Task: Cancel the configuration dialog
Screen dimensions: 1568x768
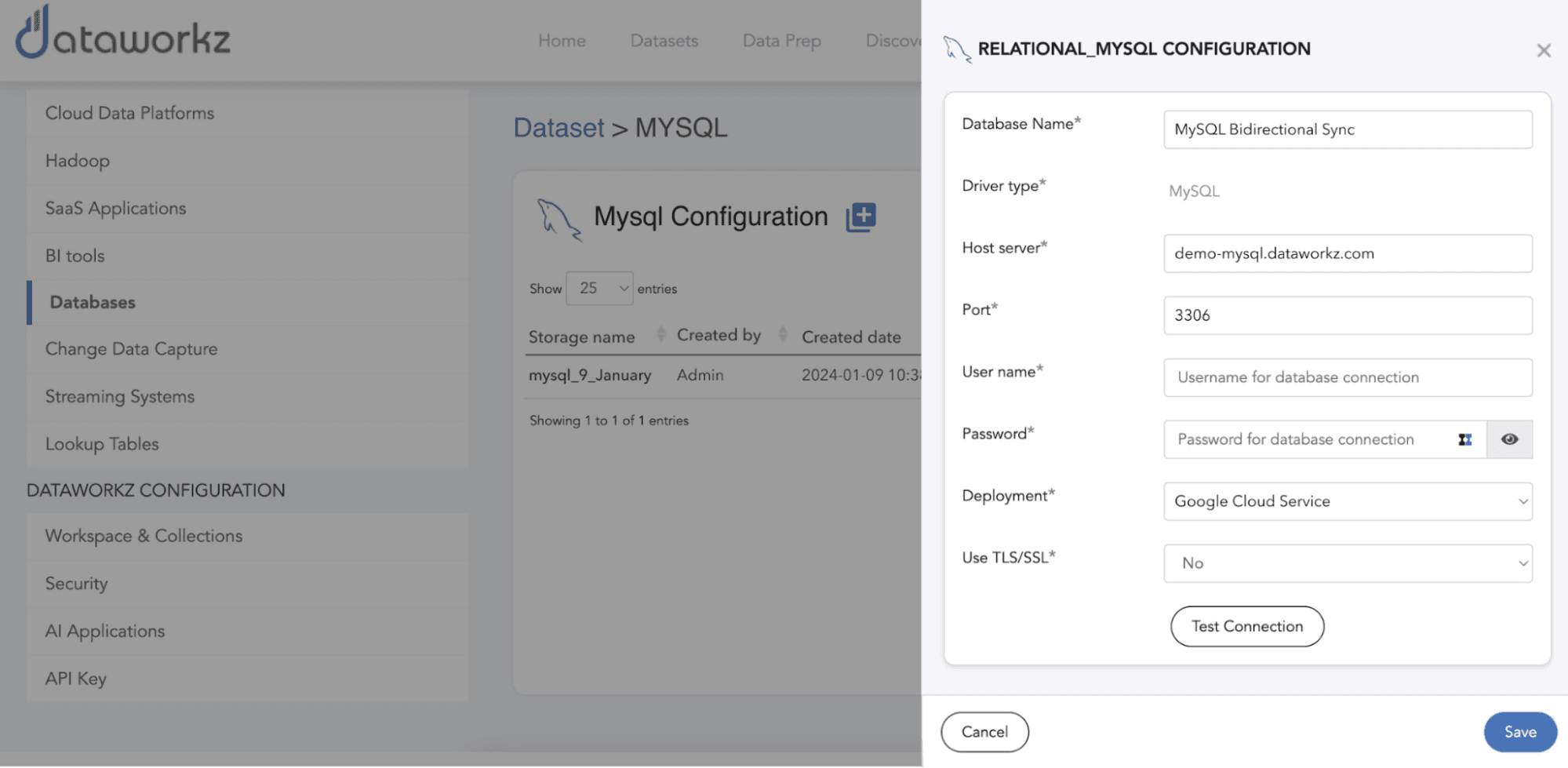Action: (984, 732)
